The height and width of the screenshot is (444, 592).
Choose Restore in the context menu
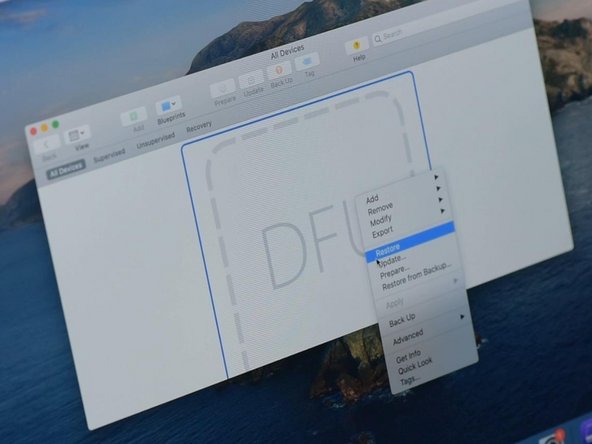(x=409, y=242)
